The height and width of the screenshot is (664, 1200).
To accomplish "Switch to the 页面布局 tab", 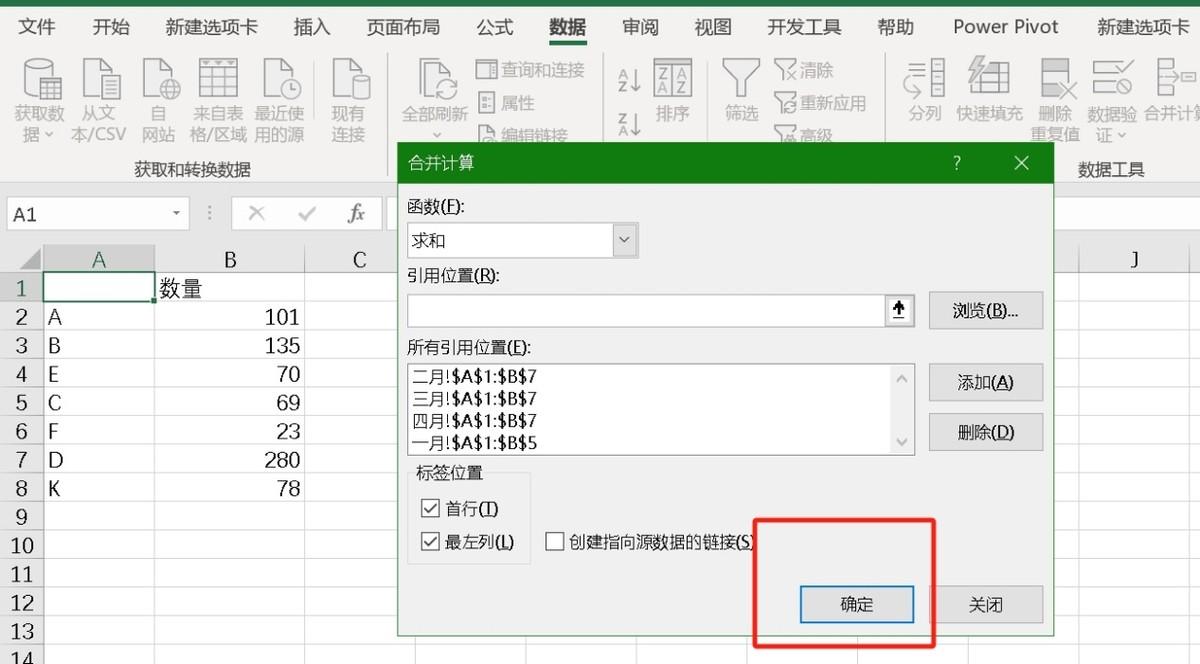I will coord(403,27).
